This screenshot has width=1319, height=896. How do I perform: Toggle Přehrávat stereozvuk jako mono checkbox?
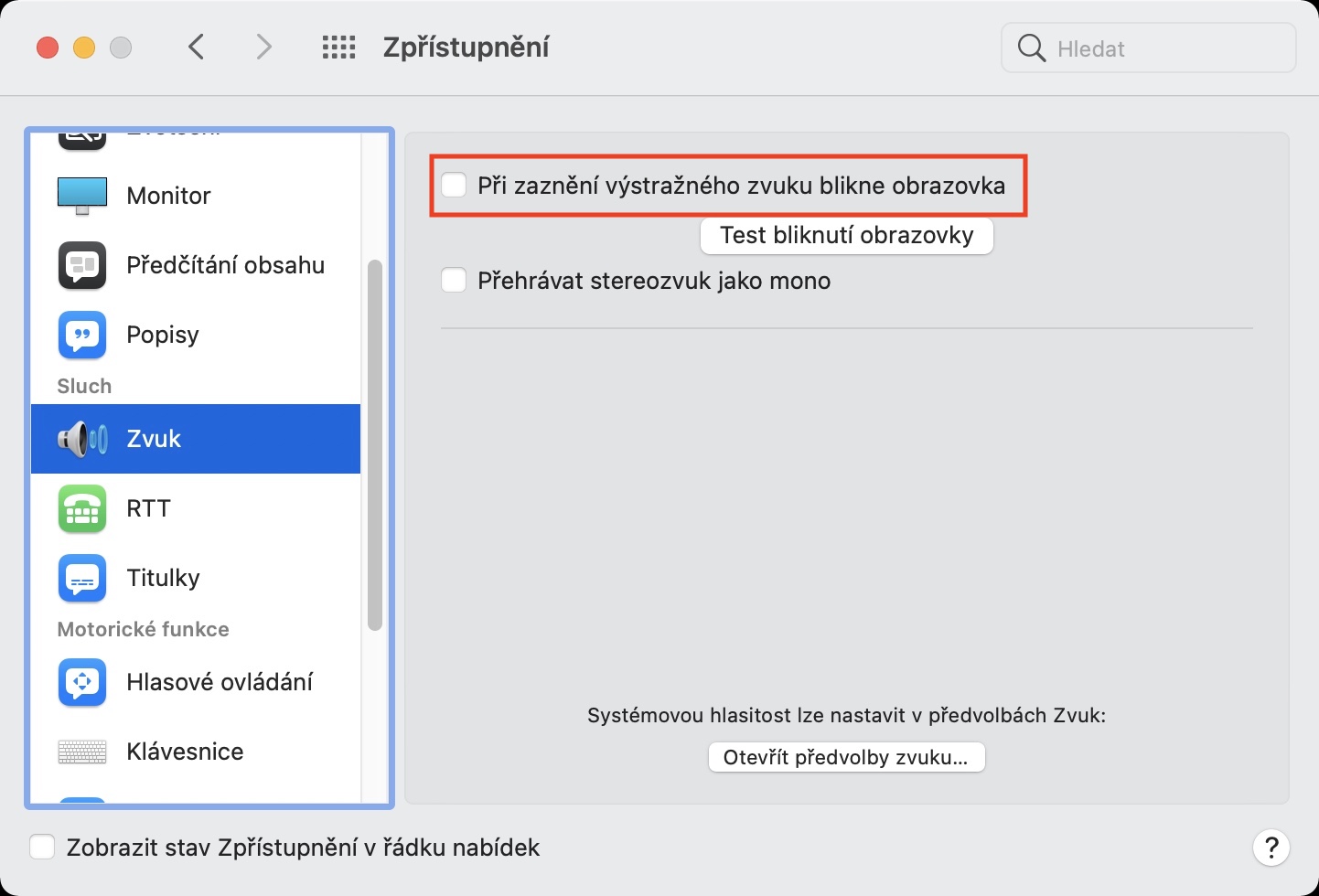click(455, 281)
